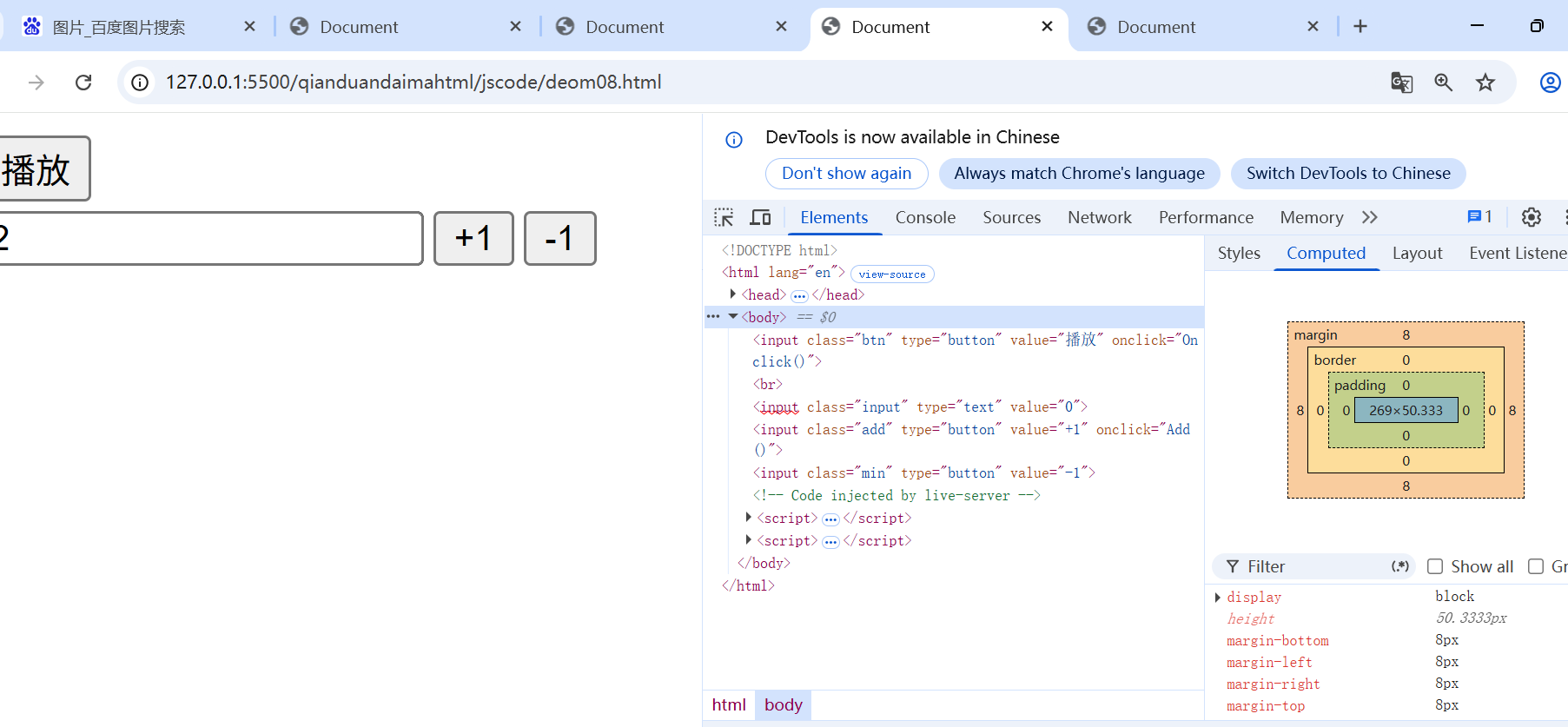Focus the Computed Filter field
The width and height of the screenshot is (1568, 727).
coord(1314,566)
